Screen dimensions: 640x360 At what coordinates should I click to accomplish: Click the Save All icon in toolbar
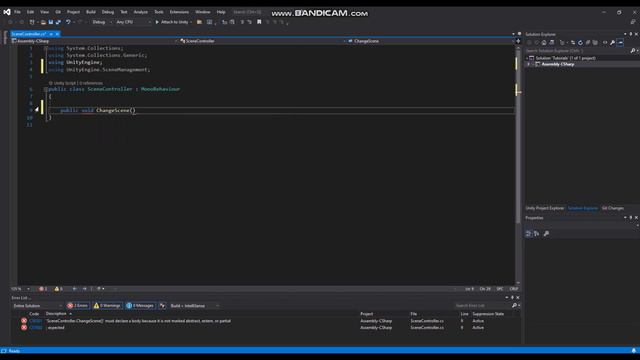(x=58, y=22)
